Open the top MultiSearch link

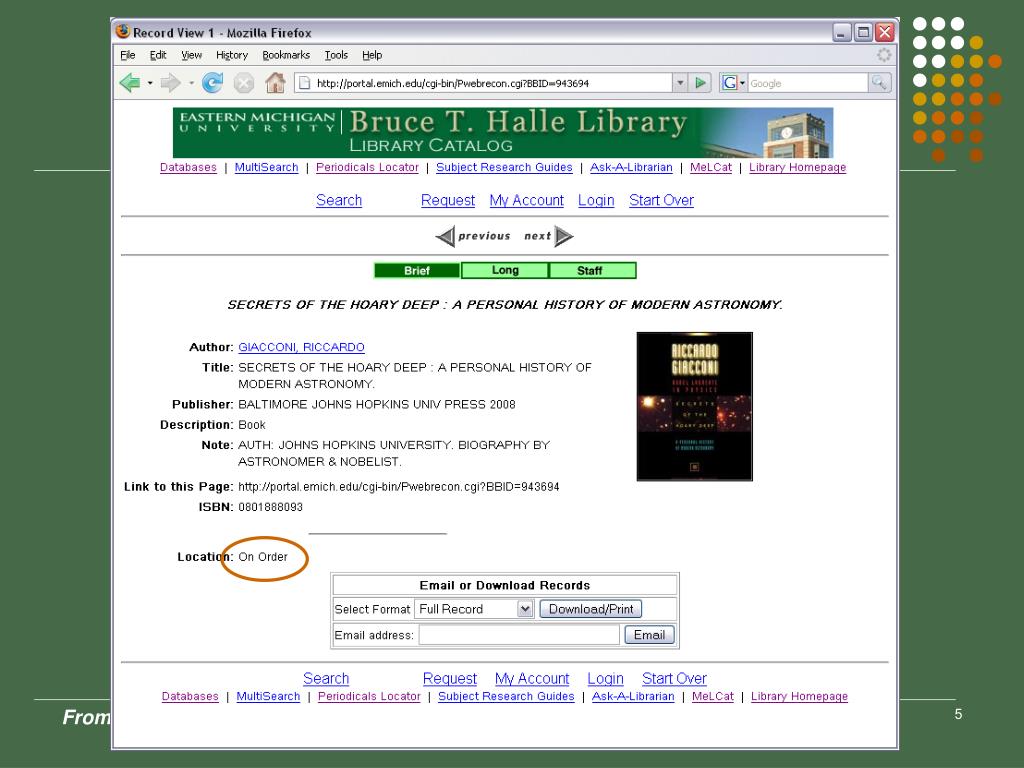click(x=266, y=167)
